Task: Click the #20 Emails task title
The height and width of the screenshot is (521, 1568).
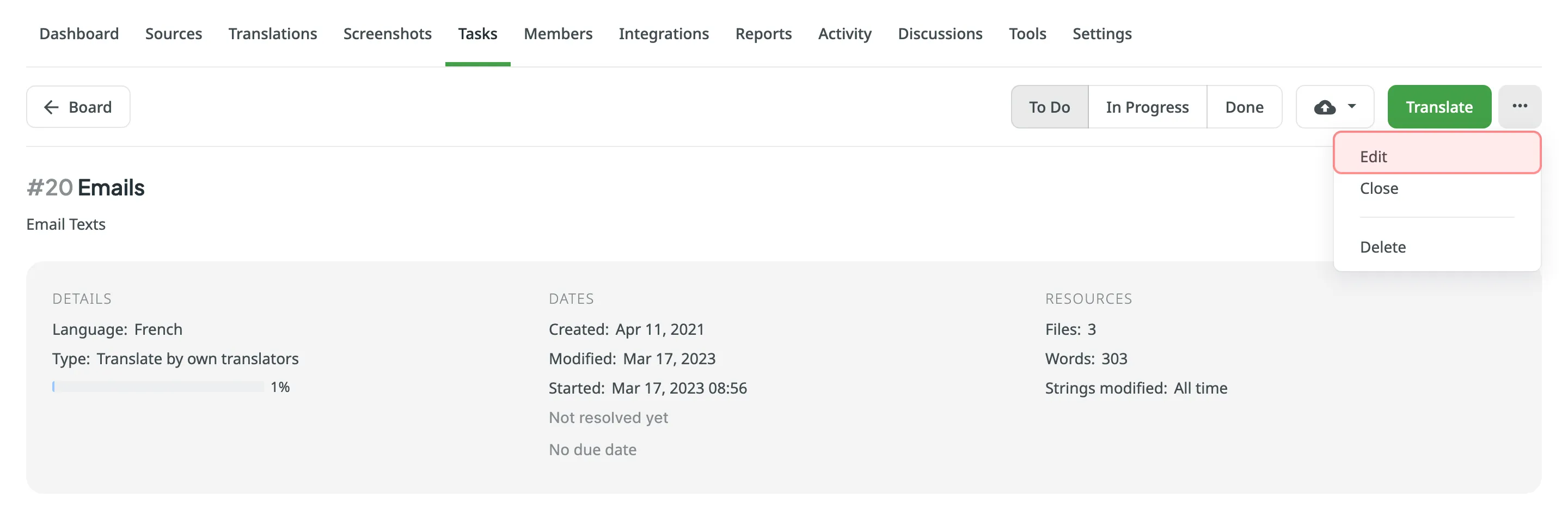Action: coord(86,187)
